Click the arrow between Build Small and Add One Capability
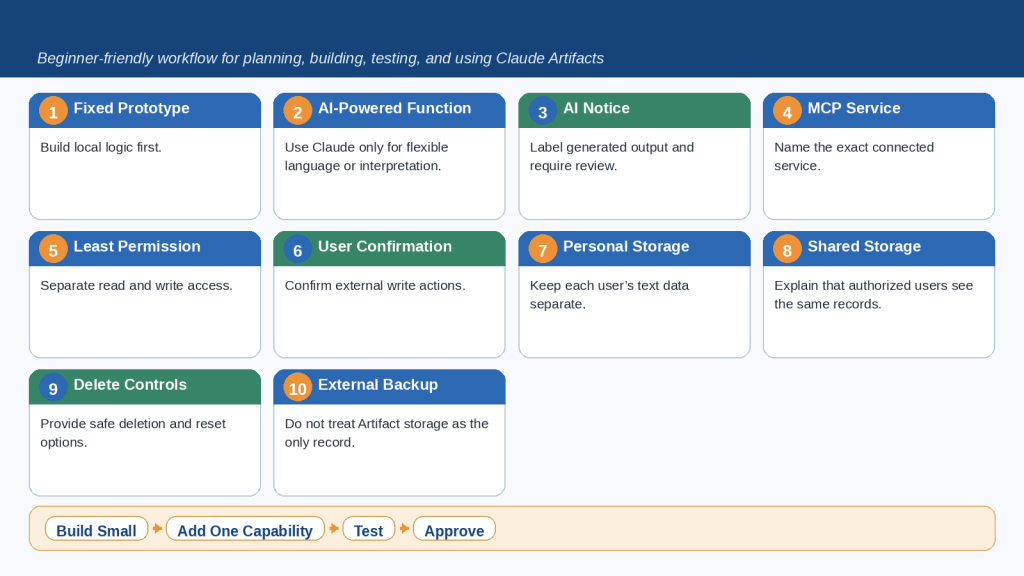This screenshot has width=1024, height=576. [x=157, y=528]
